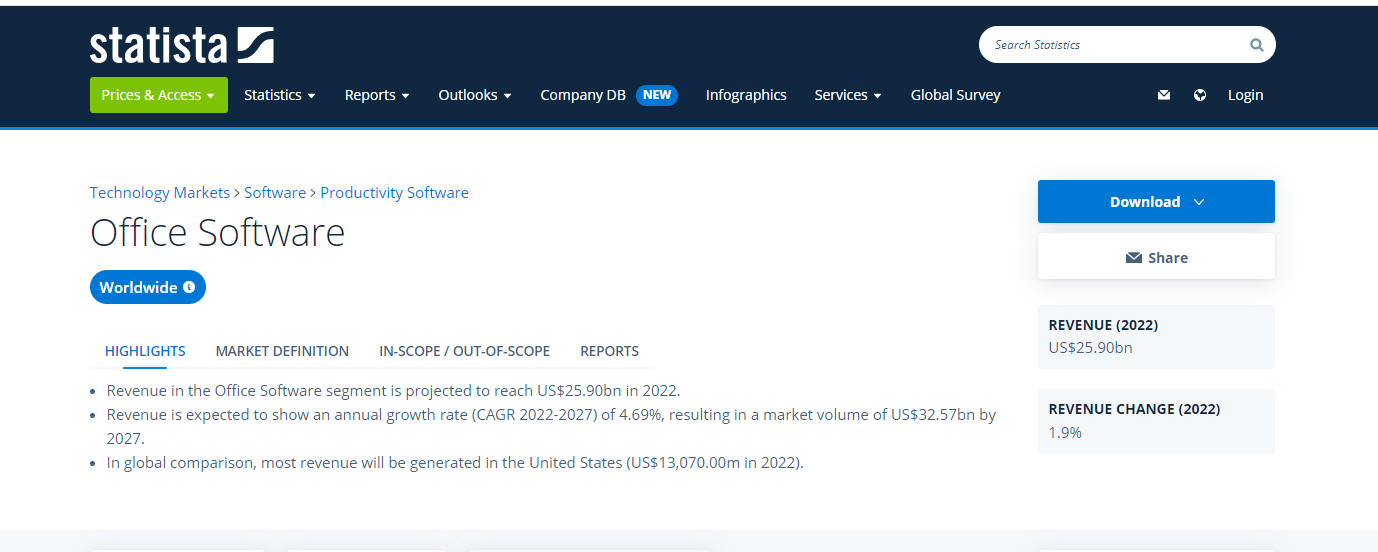Open the Prices & Access dropdown
Screen dimensions: 1378x552
tap(158, 95)
